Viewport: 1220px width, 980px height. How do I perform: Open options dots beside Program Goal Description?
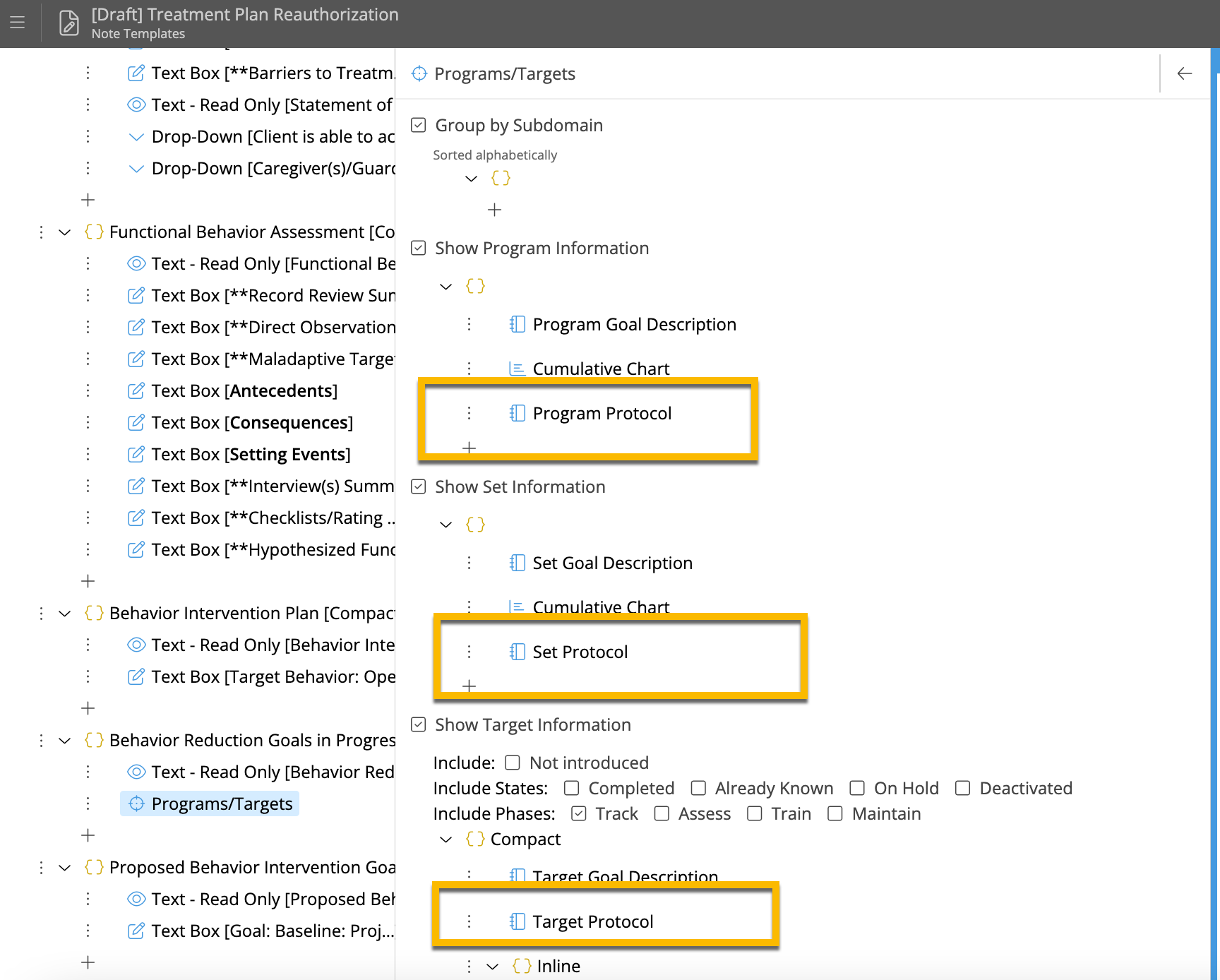pyautogui.click(x=469, y=324)
